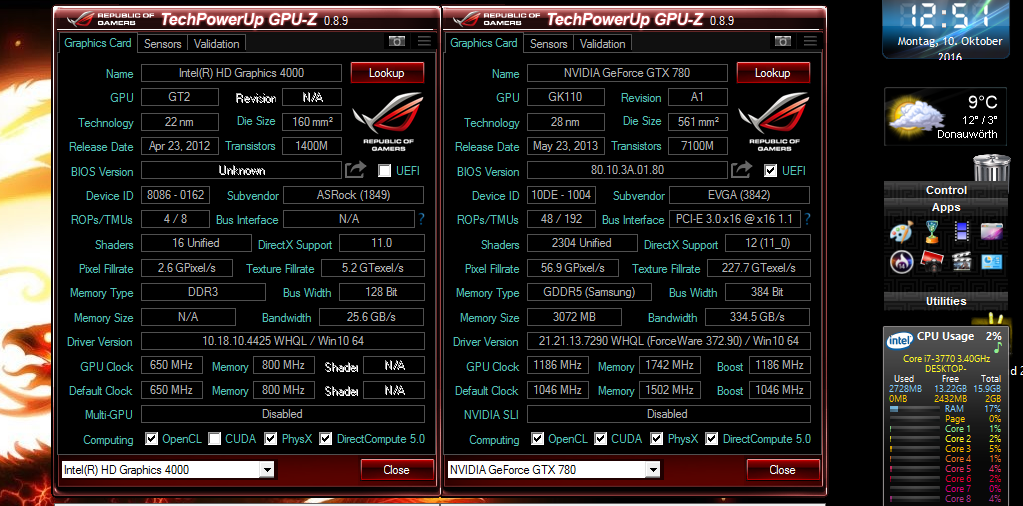Capture screenshot via camera icon in GTX 780 window
This screenshot has width=1023, height=506.
pyautogui.click(x=783, y=42)
